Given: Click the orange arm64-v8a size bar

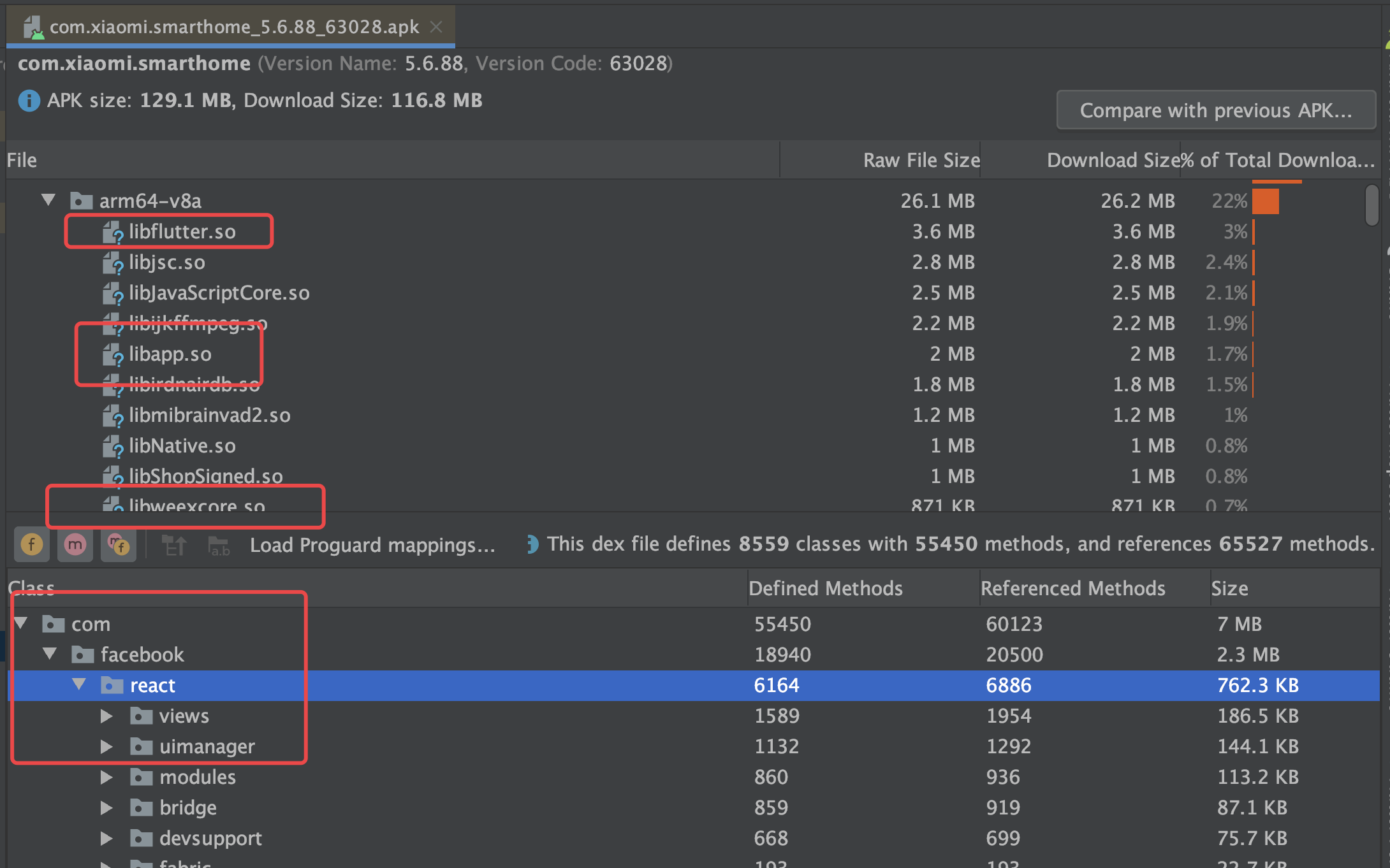Looking at the screenshot, I should pos(1265,201).
